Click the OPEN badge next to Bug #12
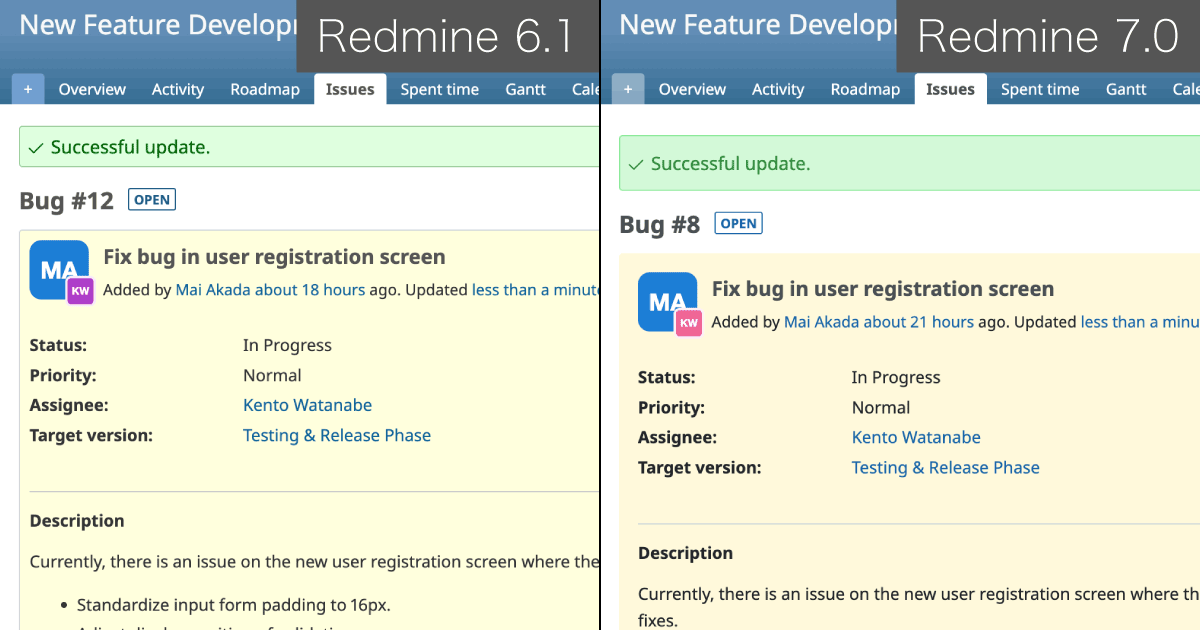 tap(152, 200)
